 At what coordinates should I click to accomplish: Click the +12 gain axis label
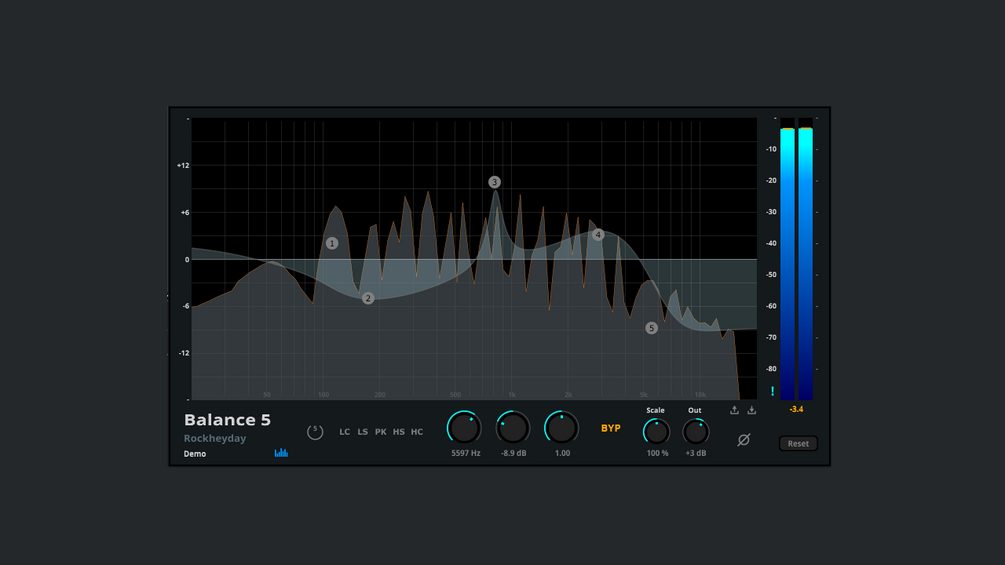coord(183,166)
